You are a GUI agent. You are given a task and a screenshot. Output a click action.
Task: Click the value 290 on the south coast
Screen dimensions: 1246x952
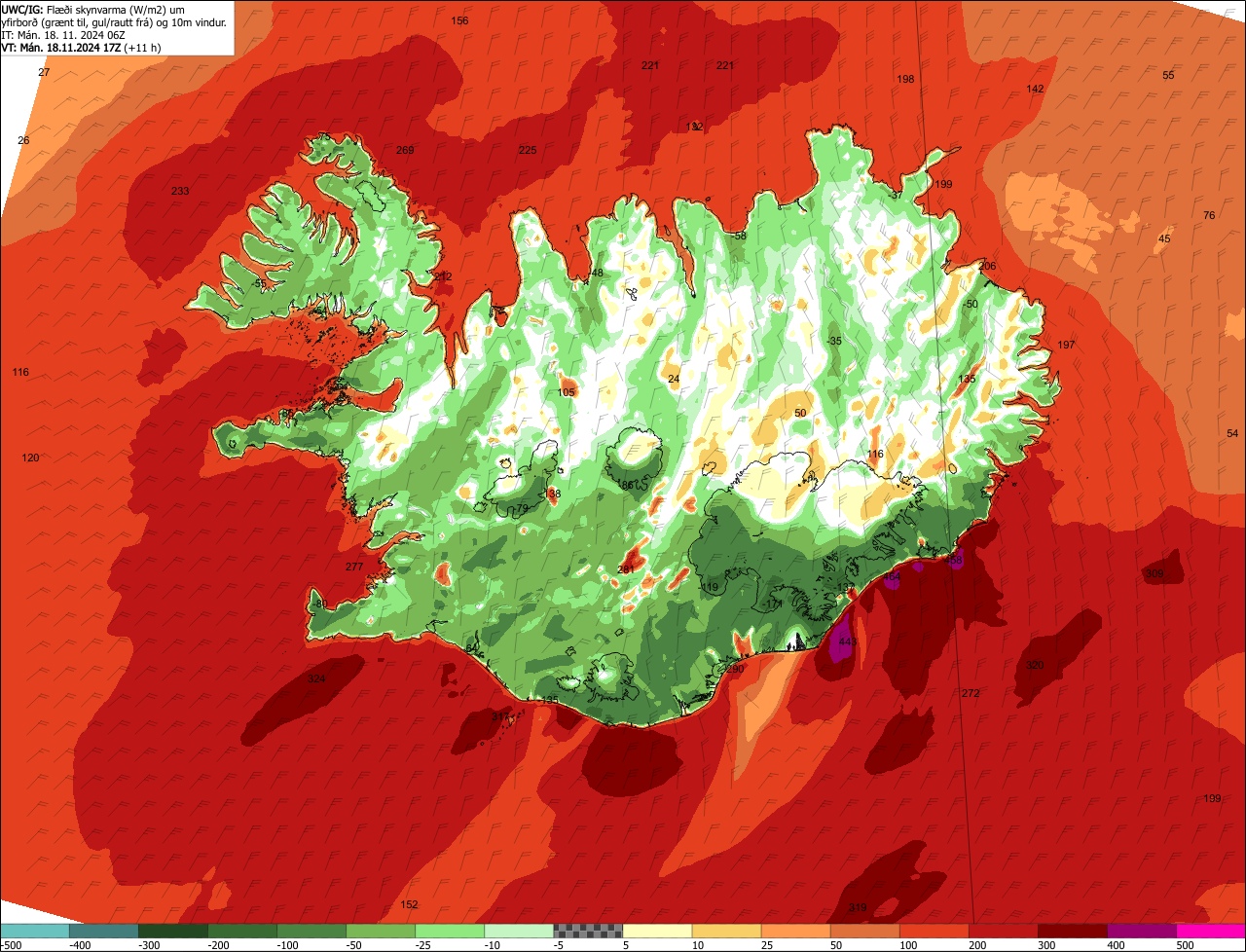734,669
